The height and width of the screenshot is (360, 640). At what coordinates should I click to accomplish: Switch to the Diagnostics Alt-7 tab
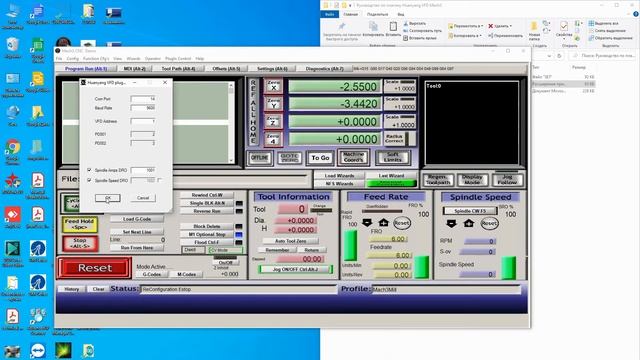click(x=324, y=69)
